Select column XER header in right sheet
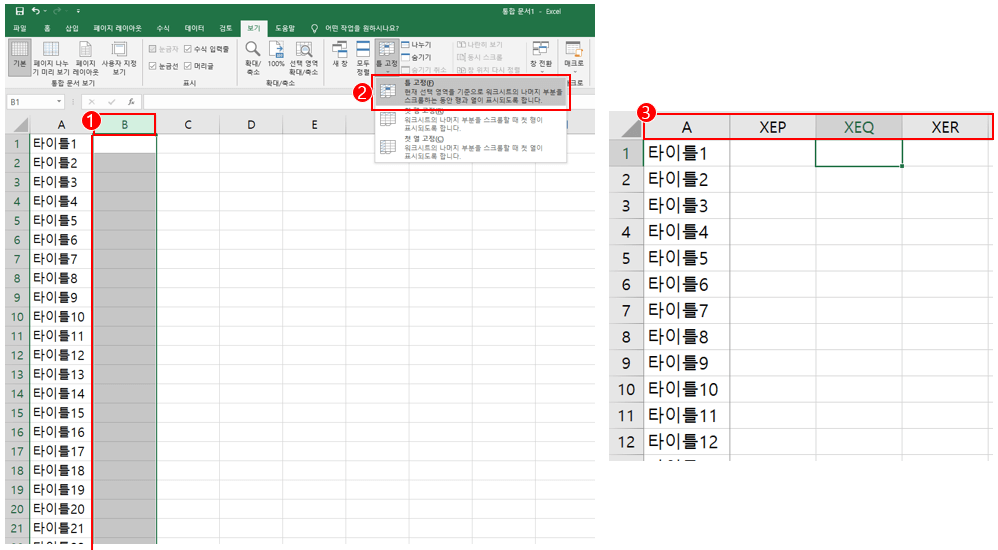998x550 pixels. coord(945,127)
